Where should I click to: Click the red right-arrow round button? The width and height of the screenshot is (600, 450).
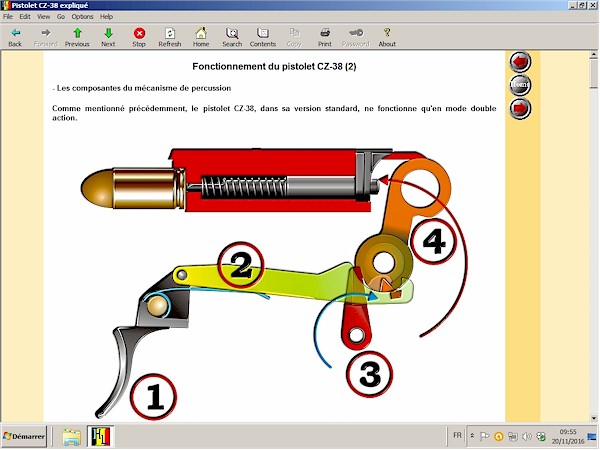click(x=520, y=108)
